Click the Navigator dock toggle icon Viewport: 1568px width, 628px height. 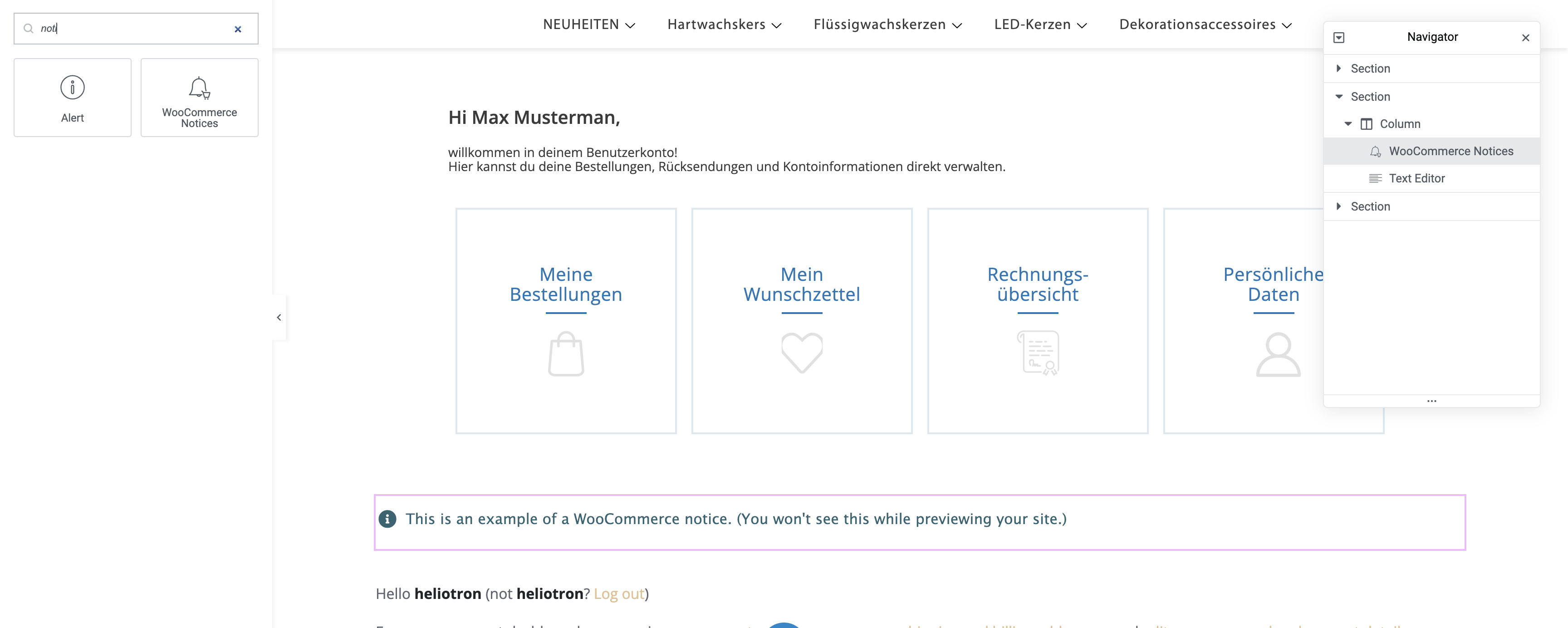(x=1338, y=38)
